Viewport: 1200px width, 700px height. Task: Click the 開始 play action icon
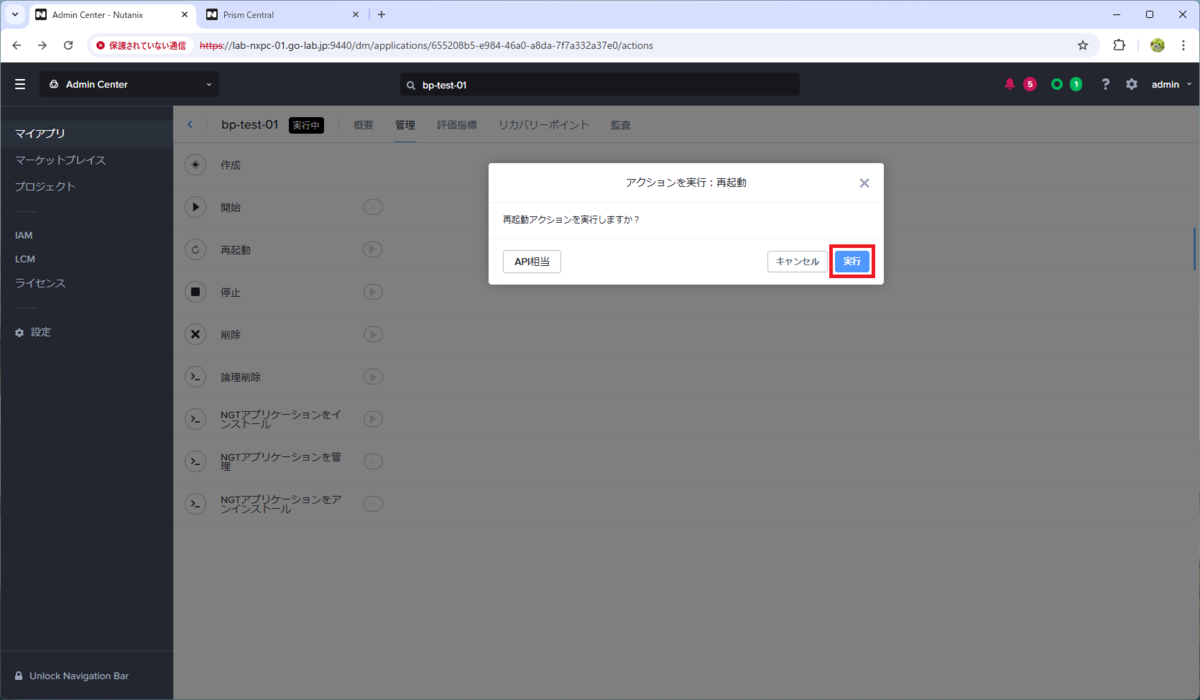[196, 207]
